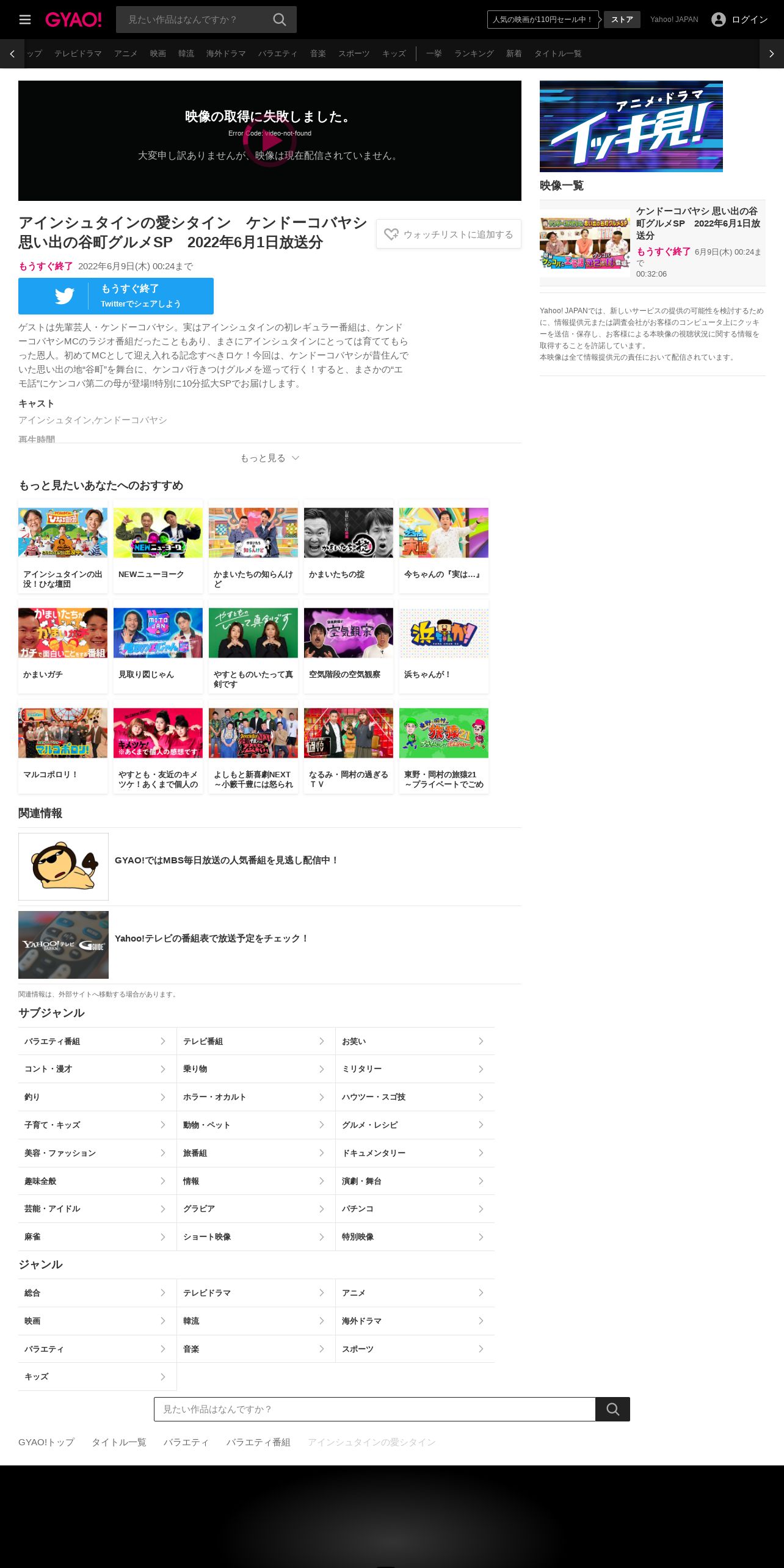Open NEWニューヨーク recommendation card
The width and height of the screenshot is (784, 1568).
(158, 546)
